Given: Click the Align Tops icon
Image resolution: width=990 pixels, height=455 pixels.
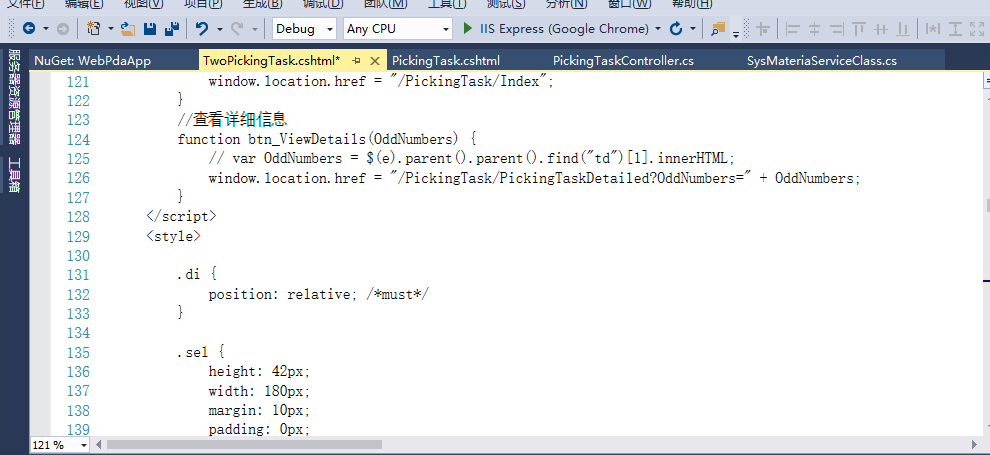Looking at the screenshot, I should coord(859,28).
